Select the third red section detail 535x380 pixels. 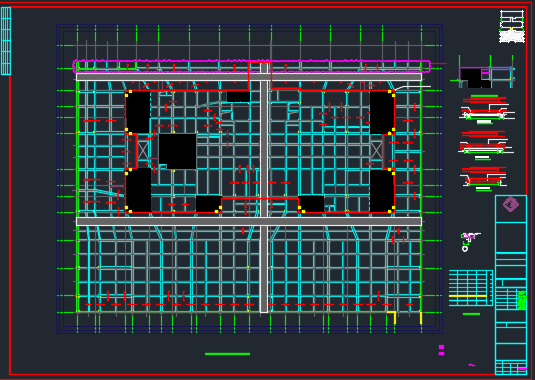tap(484, 178)
